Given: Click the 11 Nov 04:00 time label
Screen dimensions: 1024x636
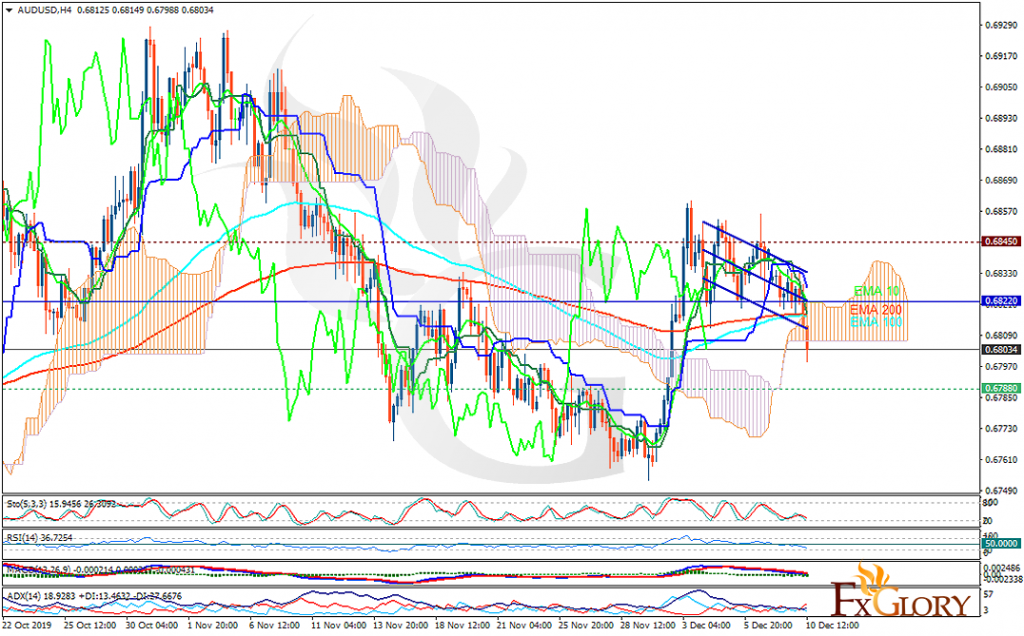Looking at the screenshot, I should (339, 625).
